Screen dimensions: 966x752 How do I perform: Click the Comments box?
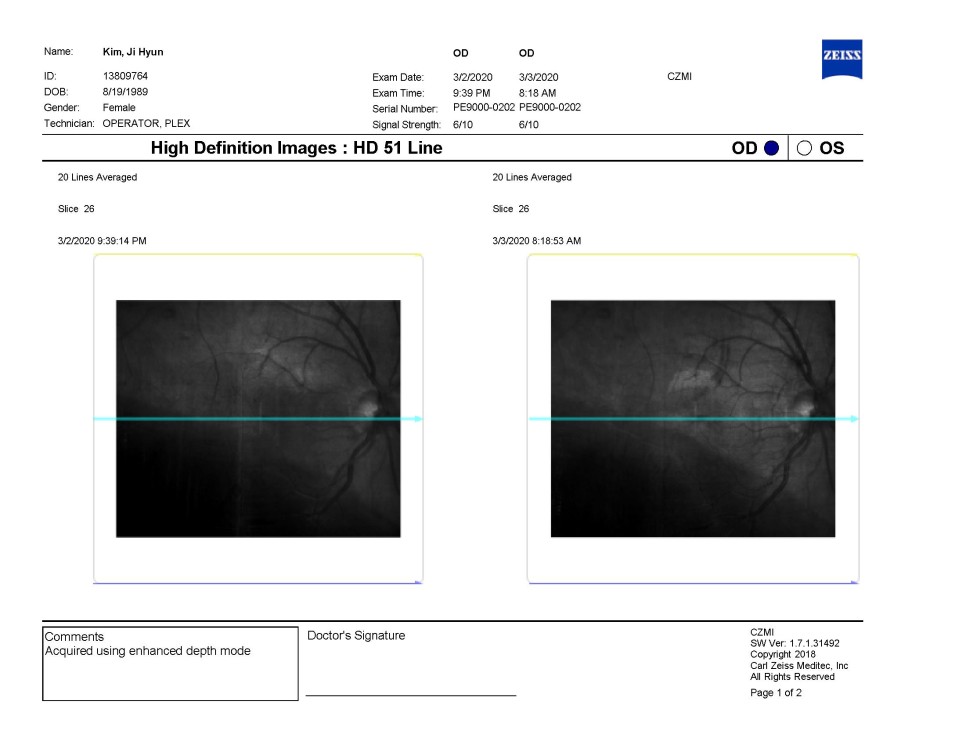coord(170,664)
